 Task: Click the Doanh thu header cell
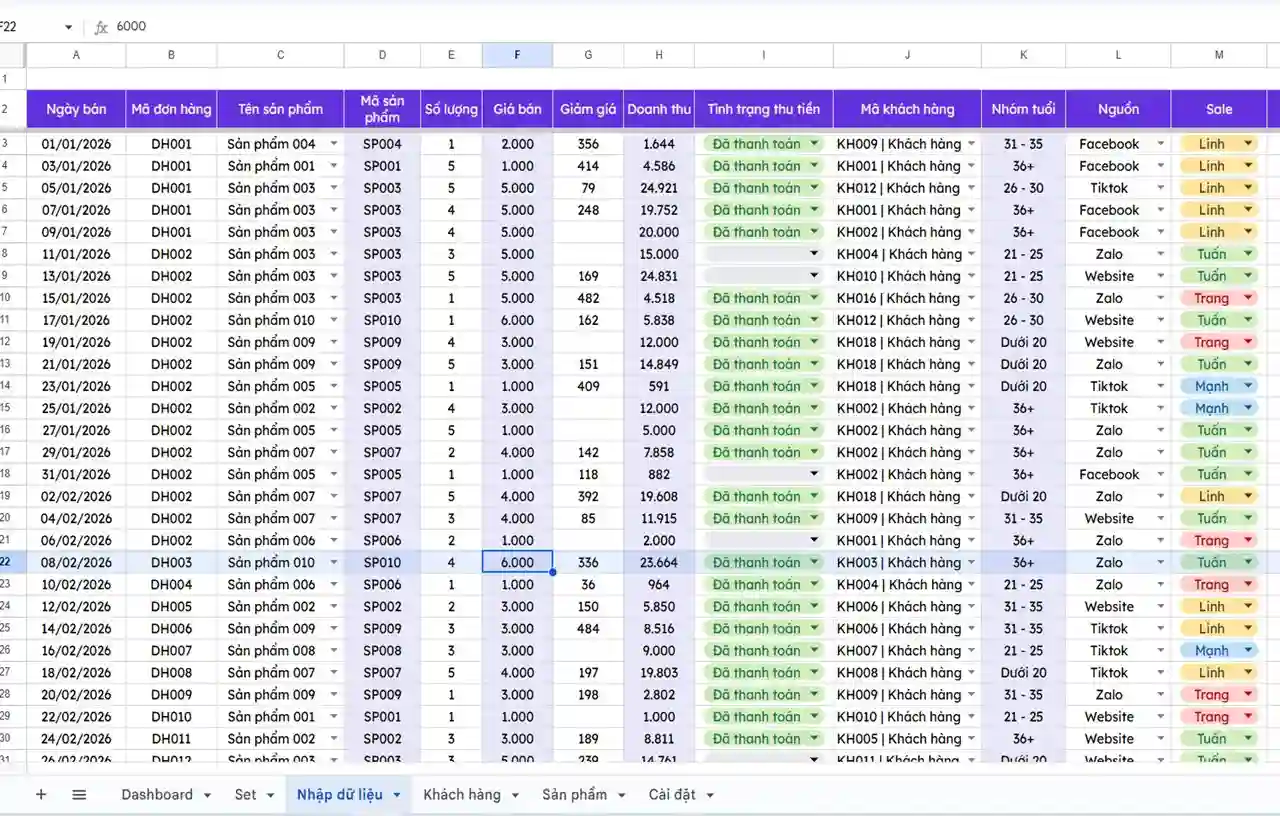[x=659, y=109]
